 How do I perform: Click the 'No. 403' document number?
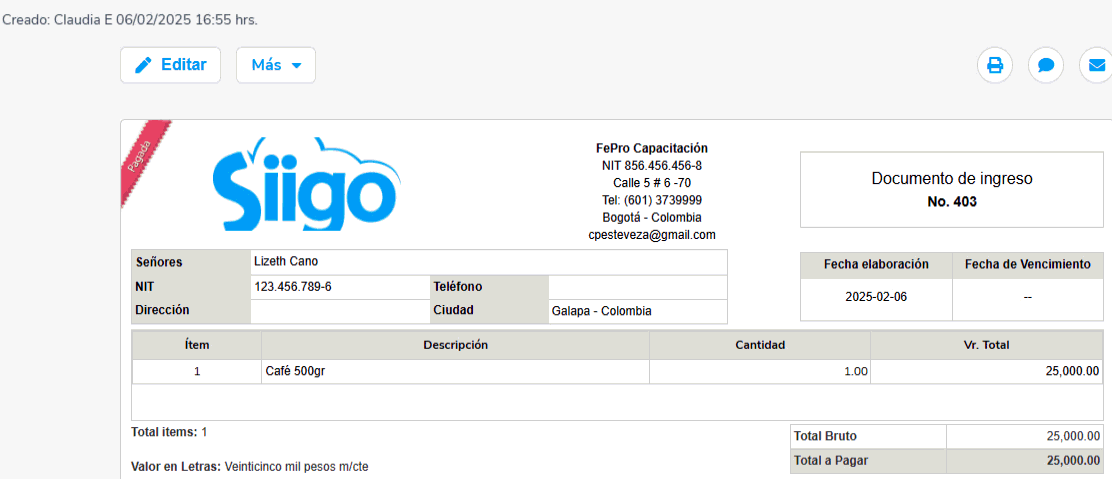pyautogui.click(x=952, y=202)
